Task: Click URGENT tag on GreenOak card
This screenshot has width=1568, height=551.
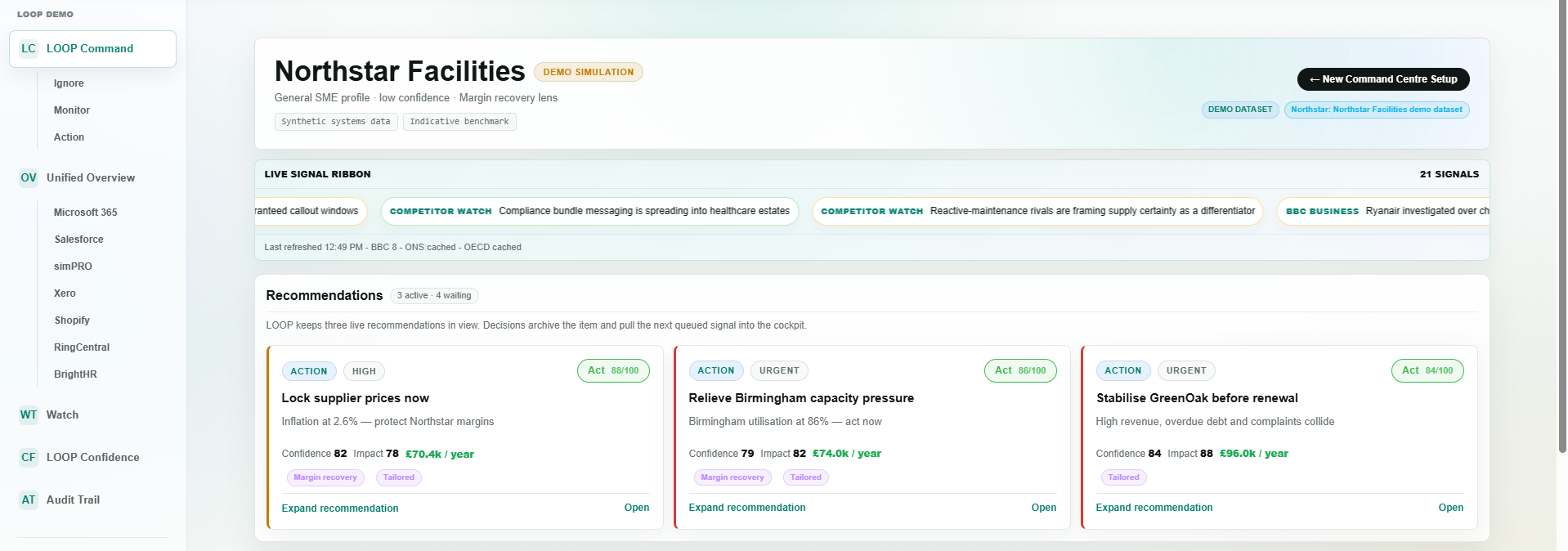Action: click(x=1186, y=371)
